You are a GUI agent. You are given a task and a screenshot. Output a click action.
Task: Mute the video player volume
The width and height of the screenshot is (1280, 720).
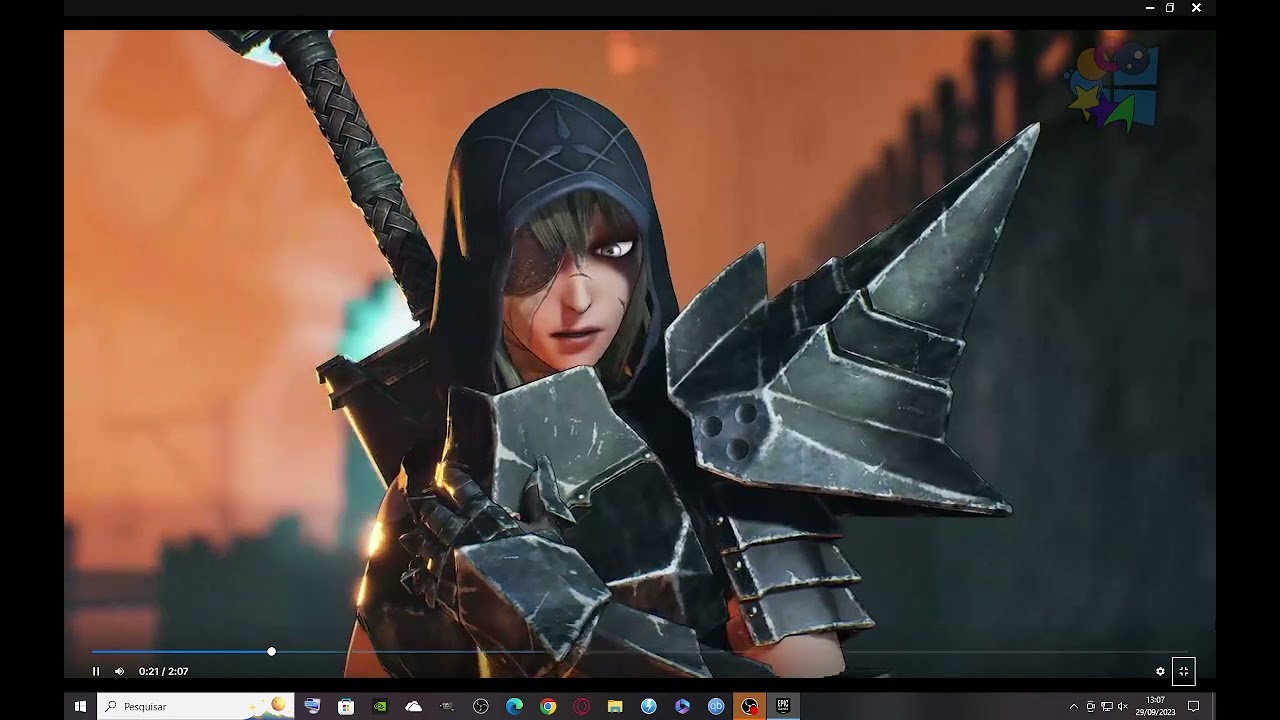pyautogui.click(x=120, y=671)
